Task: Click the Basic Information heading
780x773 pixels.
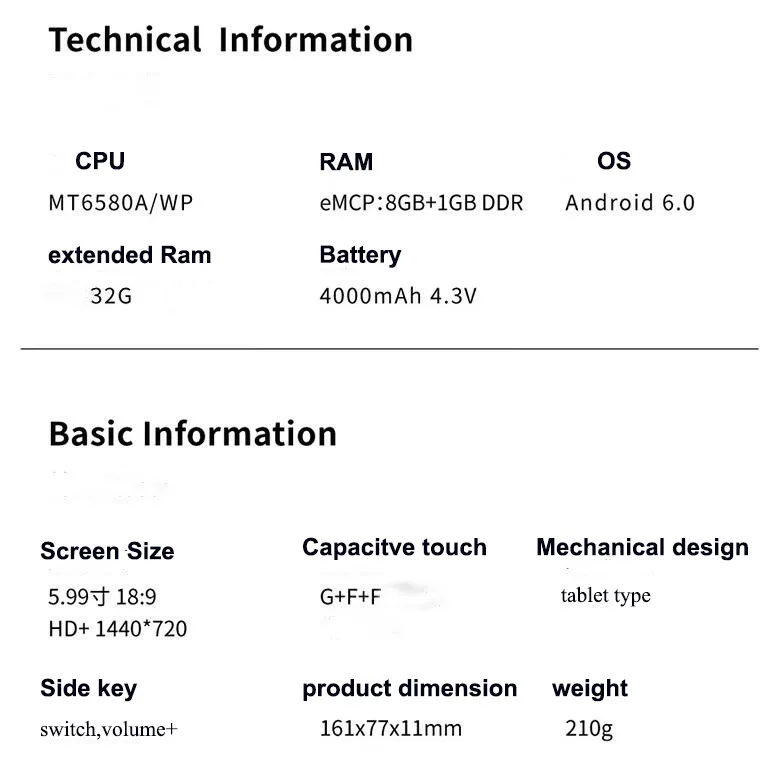Action: (x=193, y=434)
